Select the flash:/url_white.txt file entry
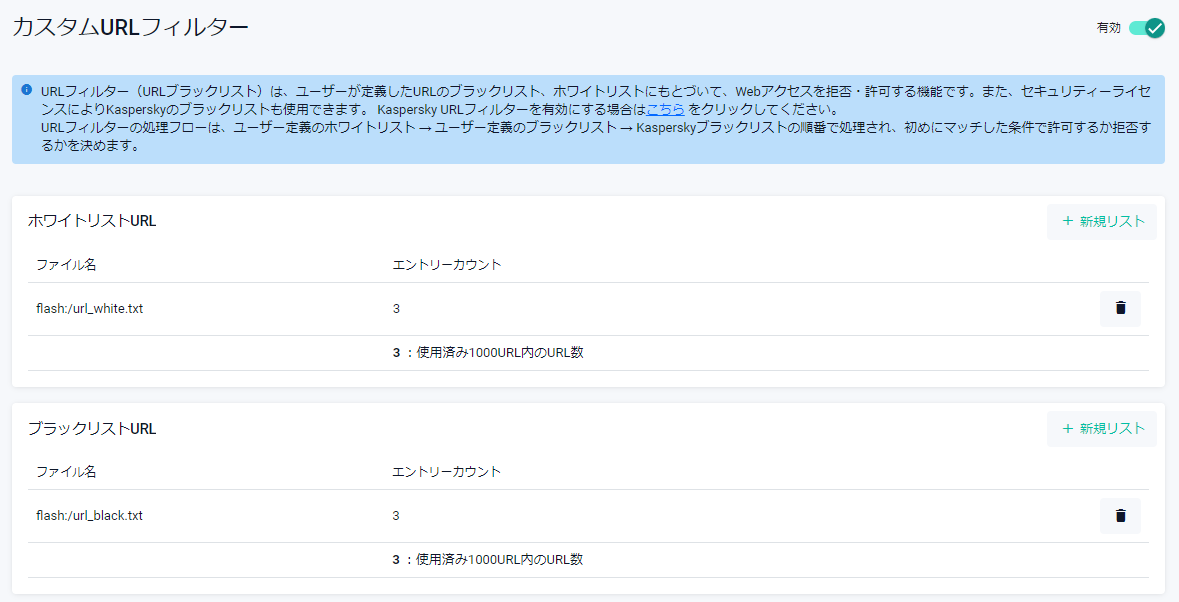The height and width of the screenshot is (602, 1179). (x=89, y=309)
